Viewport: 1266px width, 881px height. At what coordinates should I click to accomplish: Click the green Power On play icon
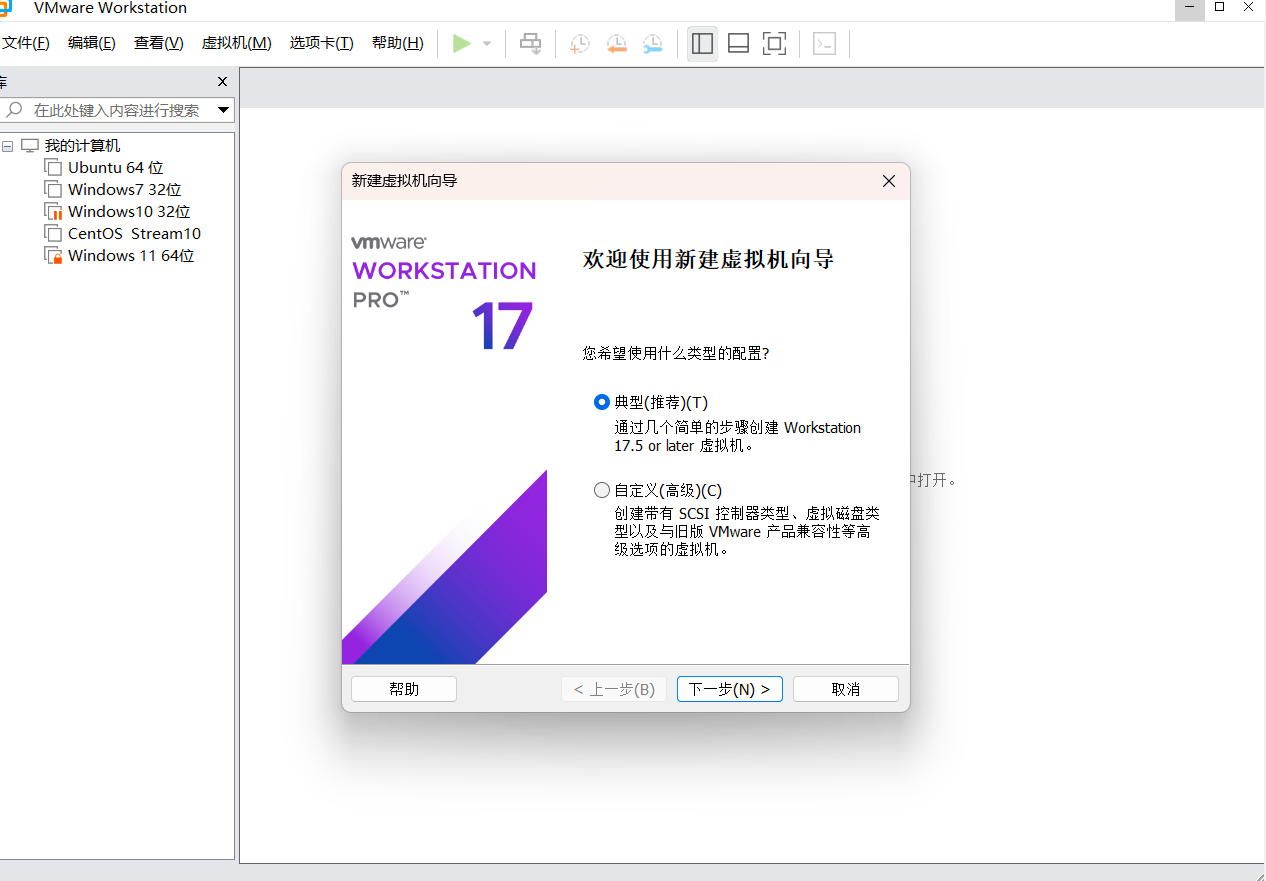click(461, 44)
